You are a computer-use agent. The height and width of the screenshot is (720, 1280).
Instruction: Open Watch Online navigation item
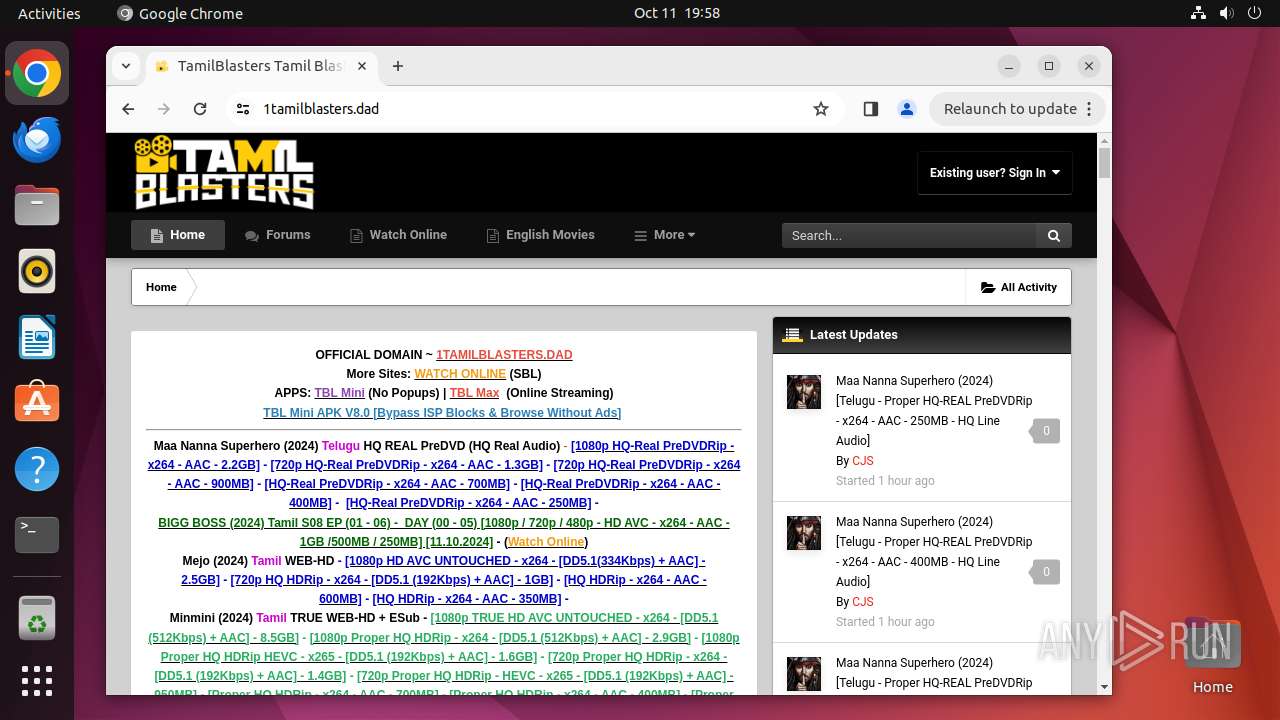398,235
